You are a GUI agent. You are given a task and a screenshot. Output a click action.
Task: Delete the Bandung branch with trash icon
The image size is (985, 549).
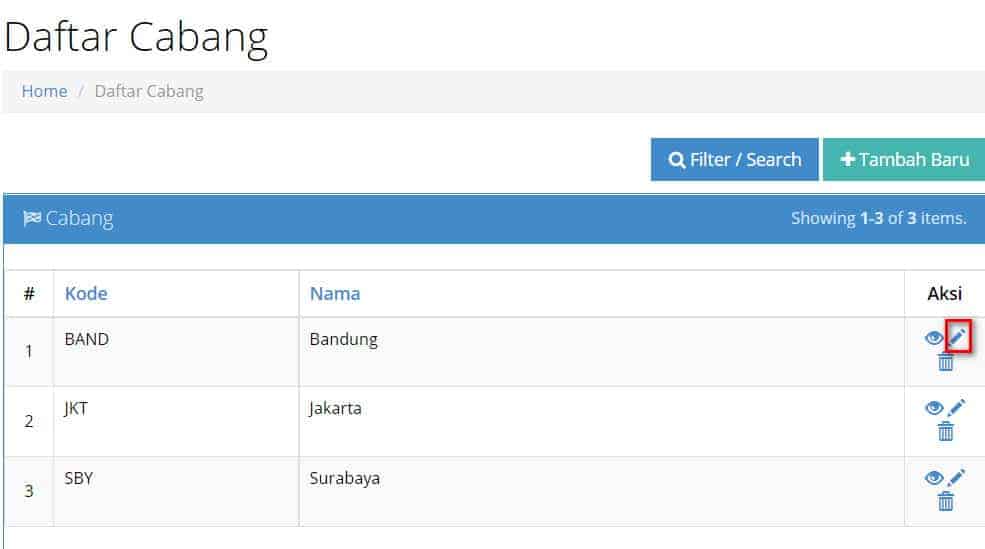(x=945, y=362)
